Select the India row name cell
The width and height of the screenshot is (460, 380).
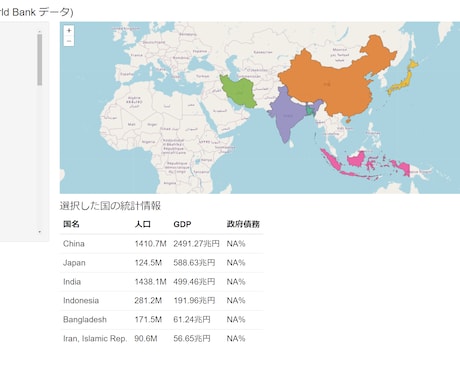72,282
